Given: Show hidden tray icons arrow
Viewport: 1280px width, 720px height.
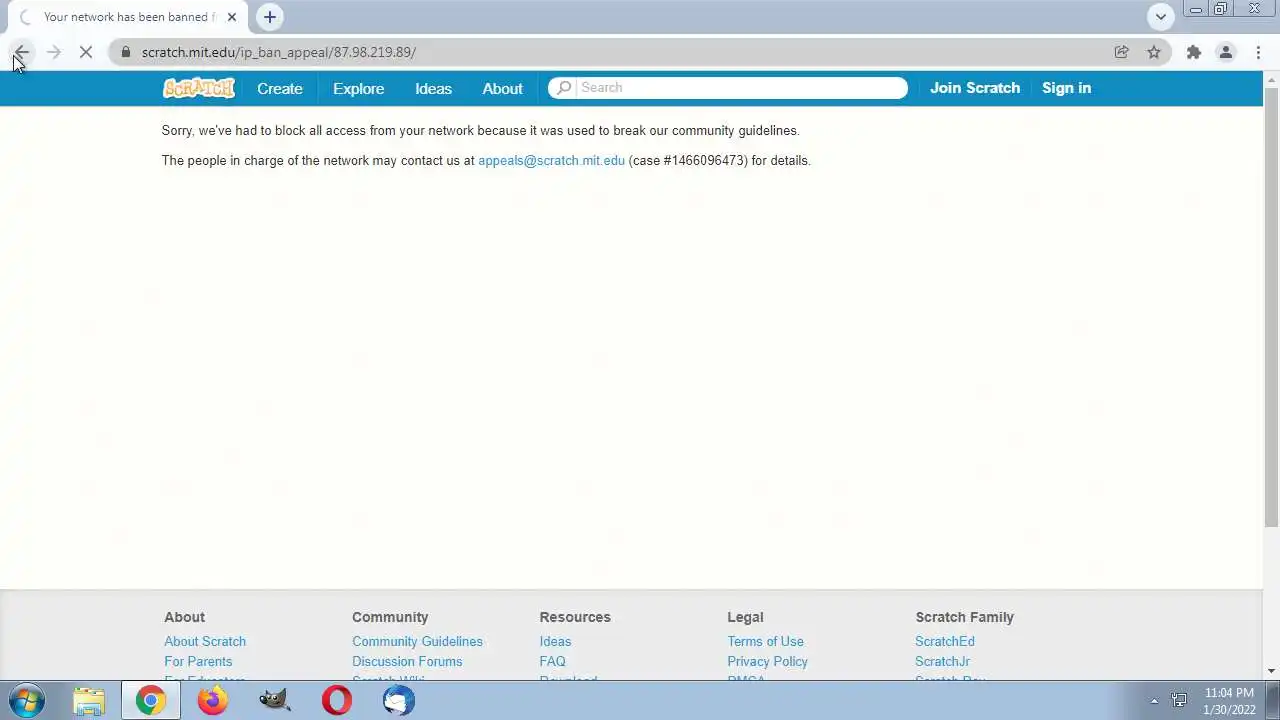Looking at the screenshot, I should click(x=1154, y=701).
